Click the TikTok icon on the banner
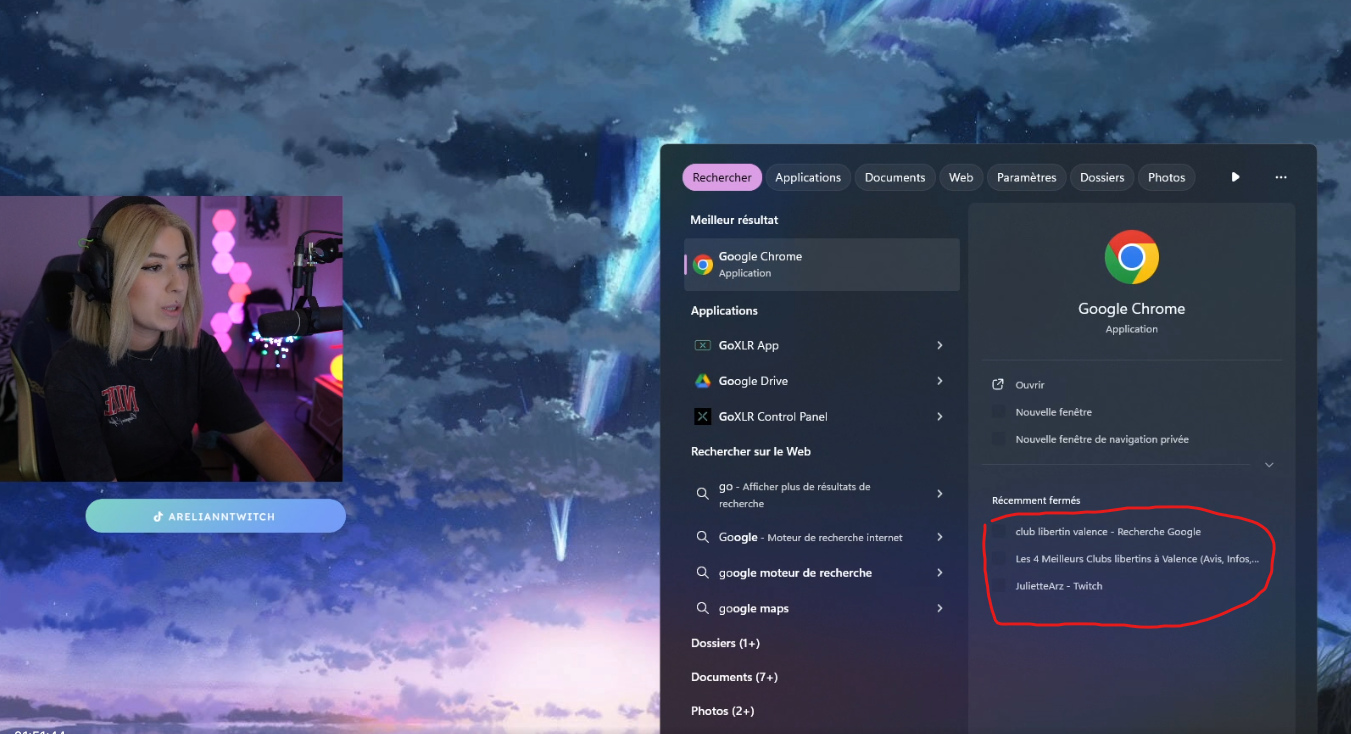This screenshot has width=1351, height=734. 158,517
